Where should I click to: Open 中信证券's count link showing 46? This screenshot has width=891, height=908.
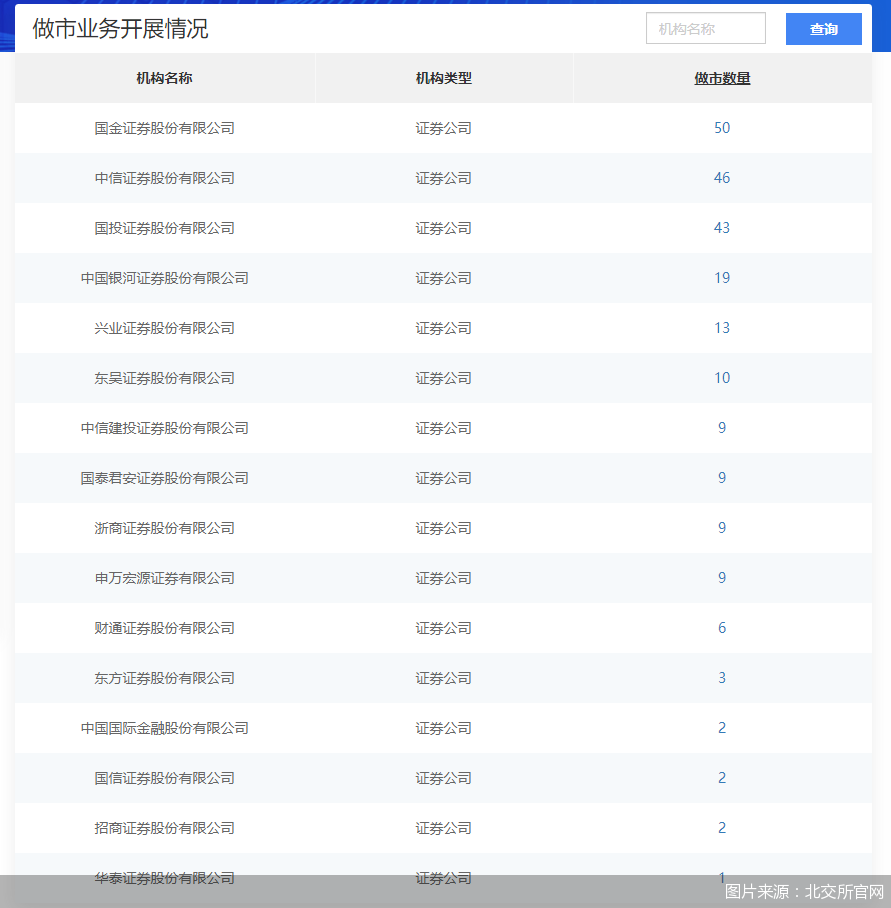tap(722, 178)
